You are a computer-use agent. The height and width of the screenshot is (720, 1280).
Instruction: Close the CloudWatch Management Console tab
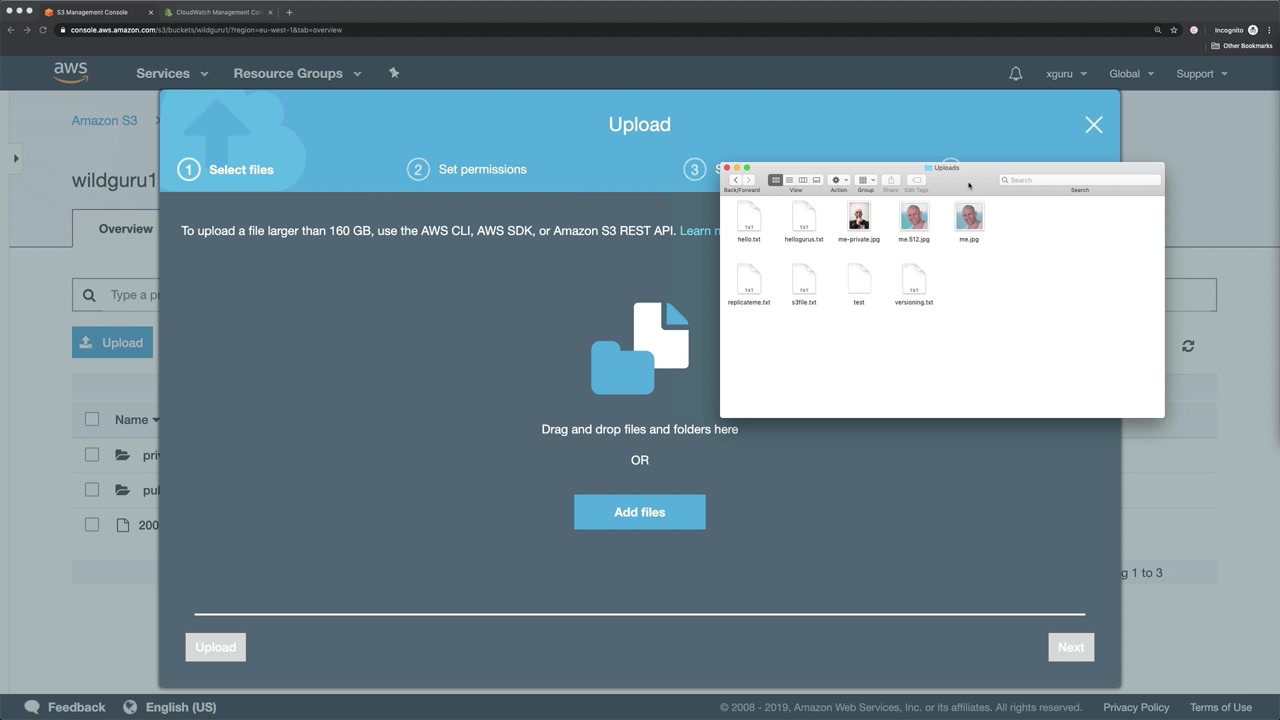click(x=270, y=12)
